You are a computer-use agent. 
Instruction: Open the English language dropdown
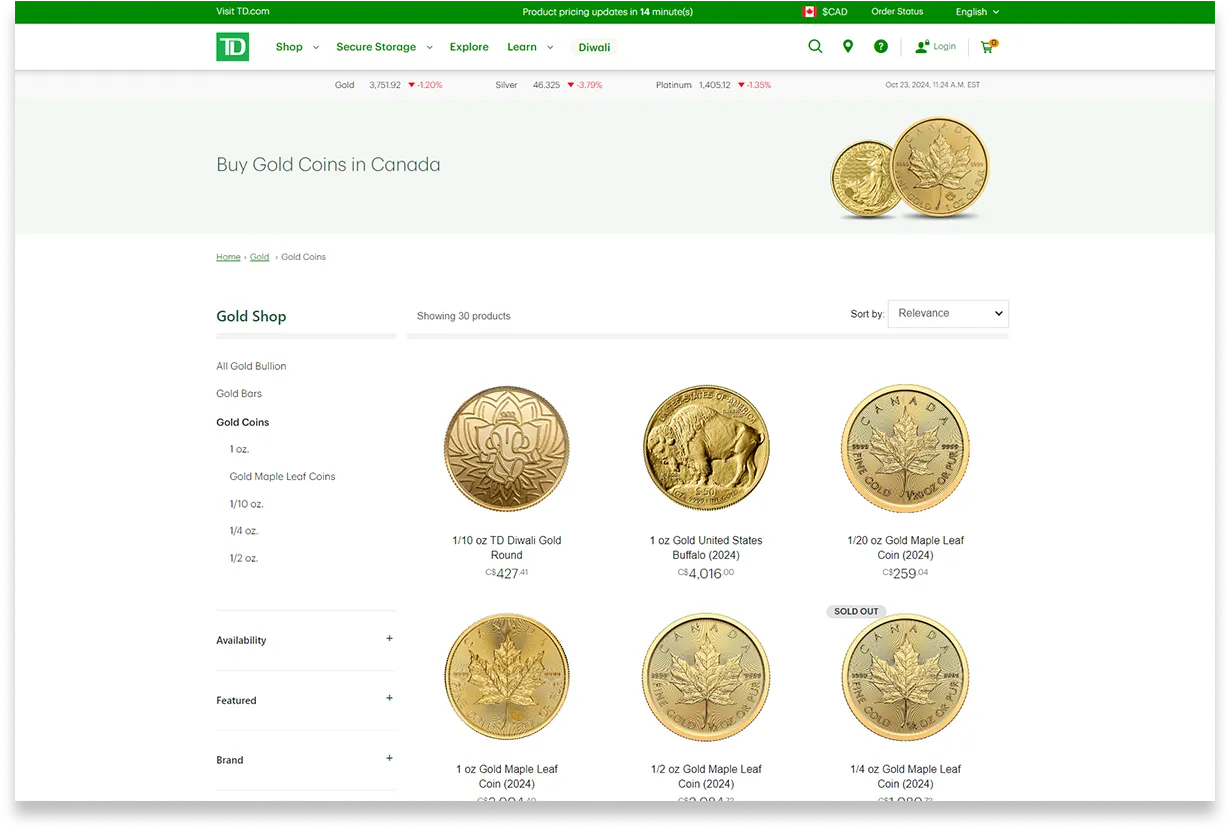point(977,12)
